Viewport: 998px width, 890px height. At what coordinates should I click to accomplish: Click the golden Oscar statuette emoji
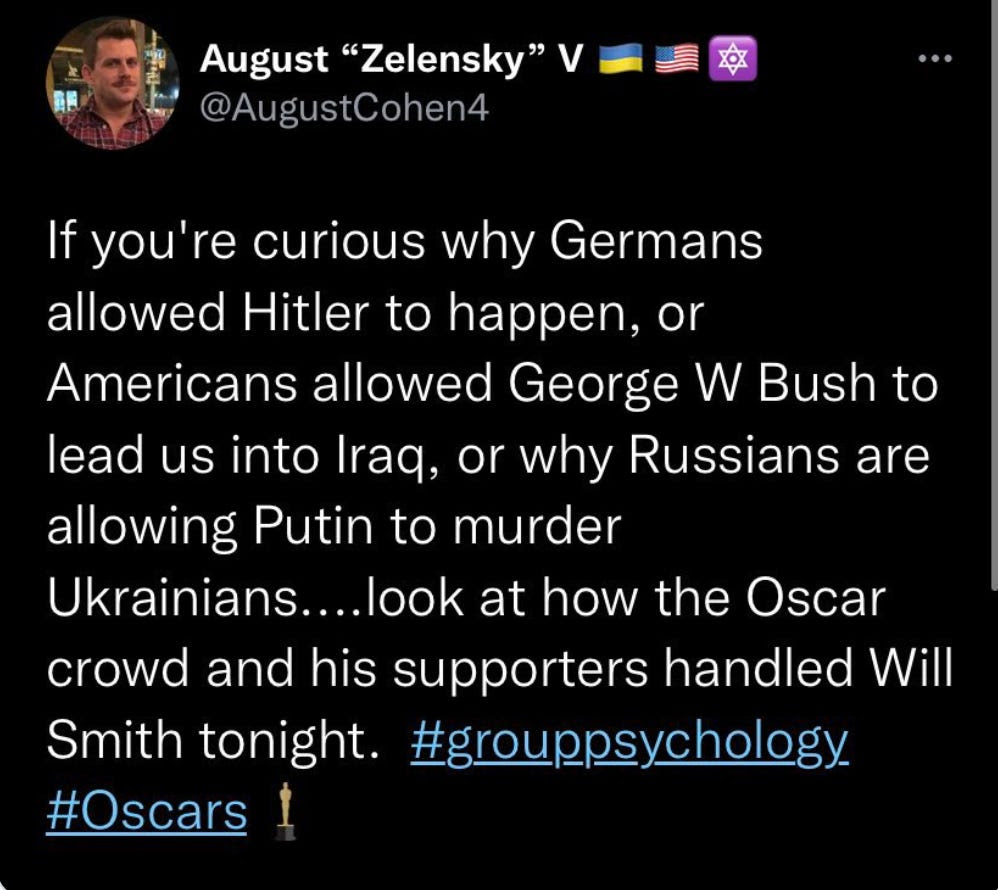coord(285,811)
